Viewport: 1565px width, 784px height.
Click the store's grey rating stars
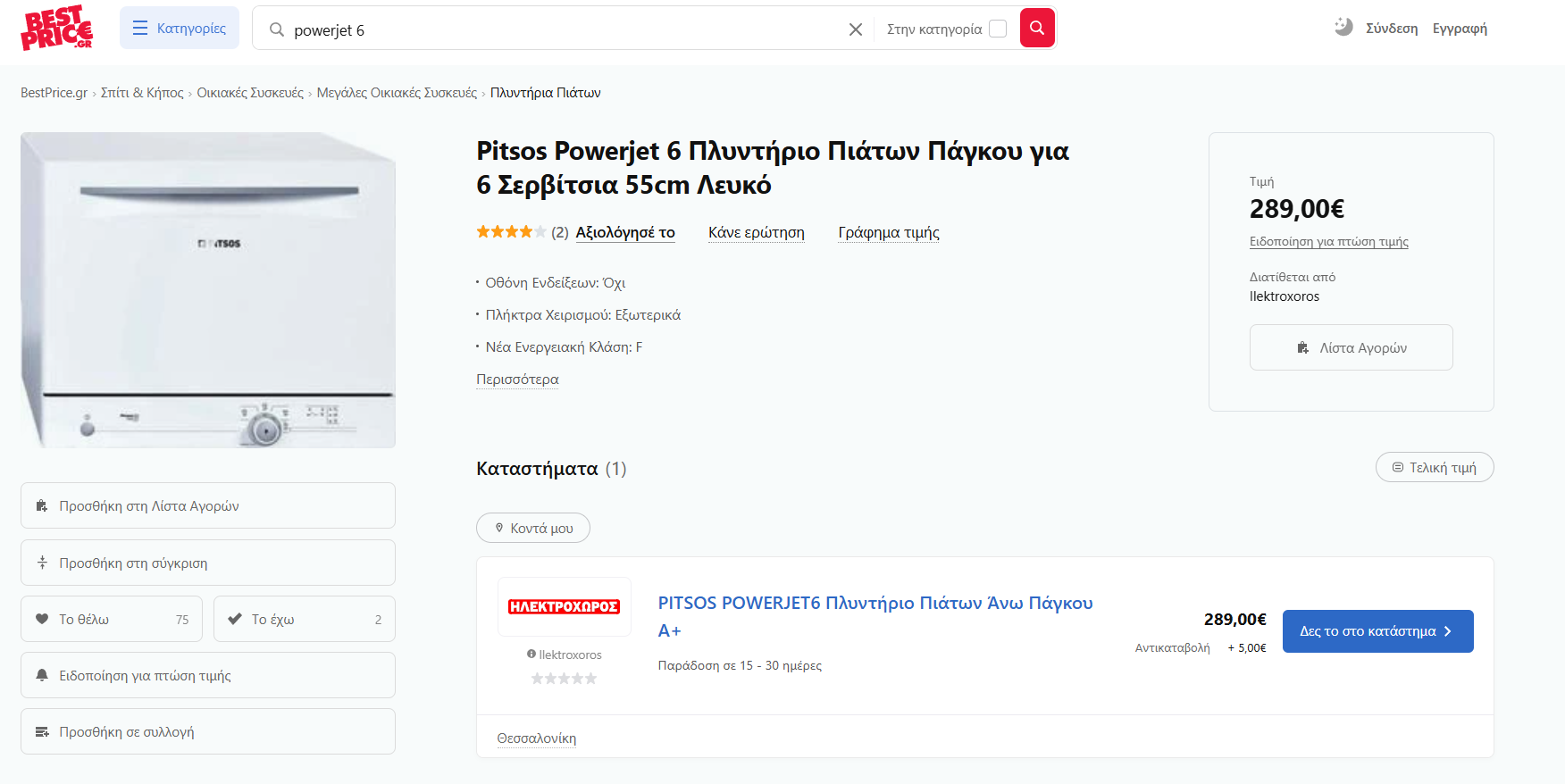pyautogui.click(x=564, y=679)
